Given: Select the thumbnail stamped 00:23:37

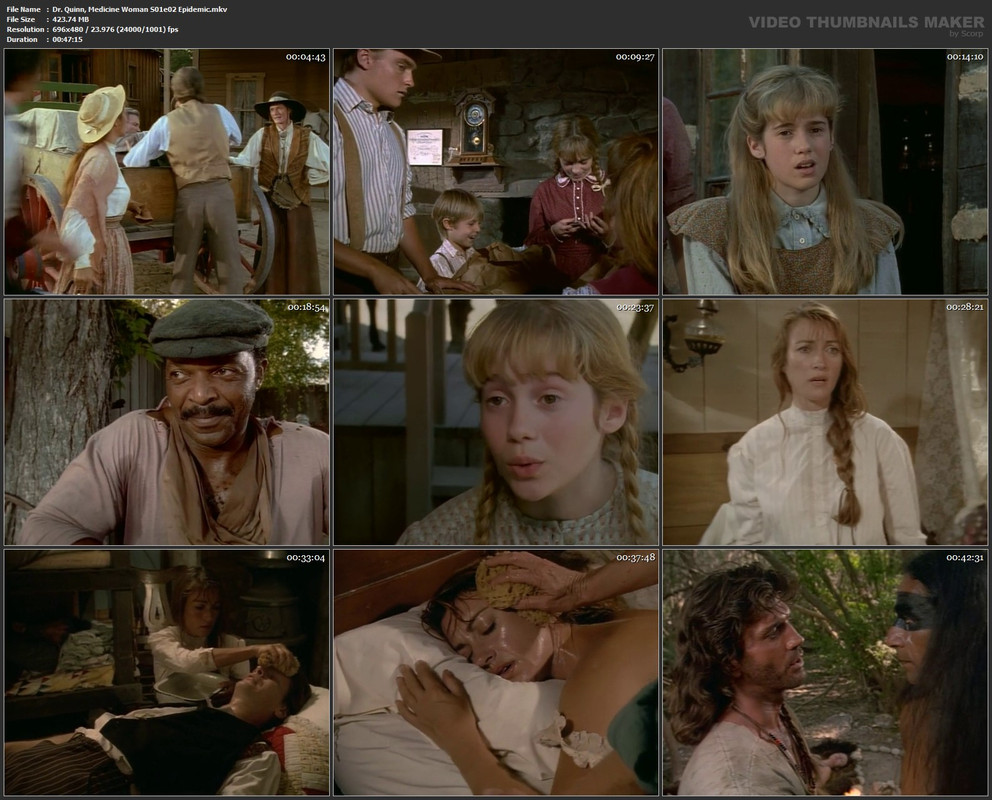Looking at the screenshot, I should coord(496,422).
